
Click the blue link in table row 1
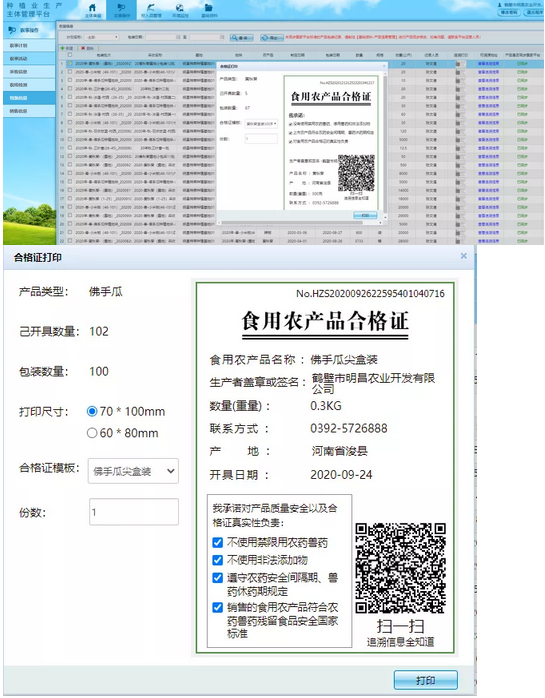click(x=488, y=64)
